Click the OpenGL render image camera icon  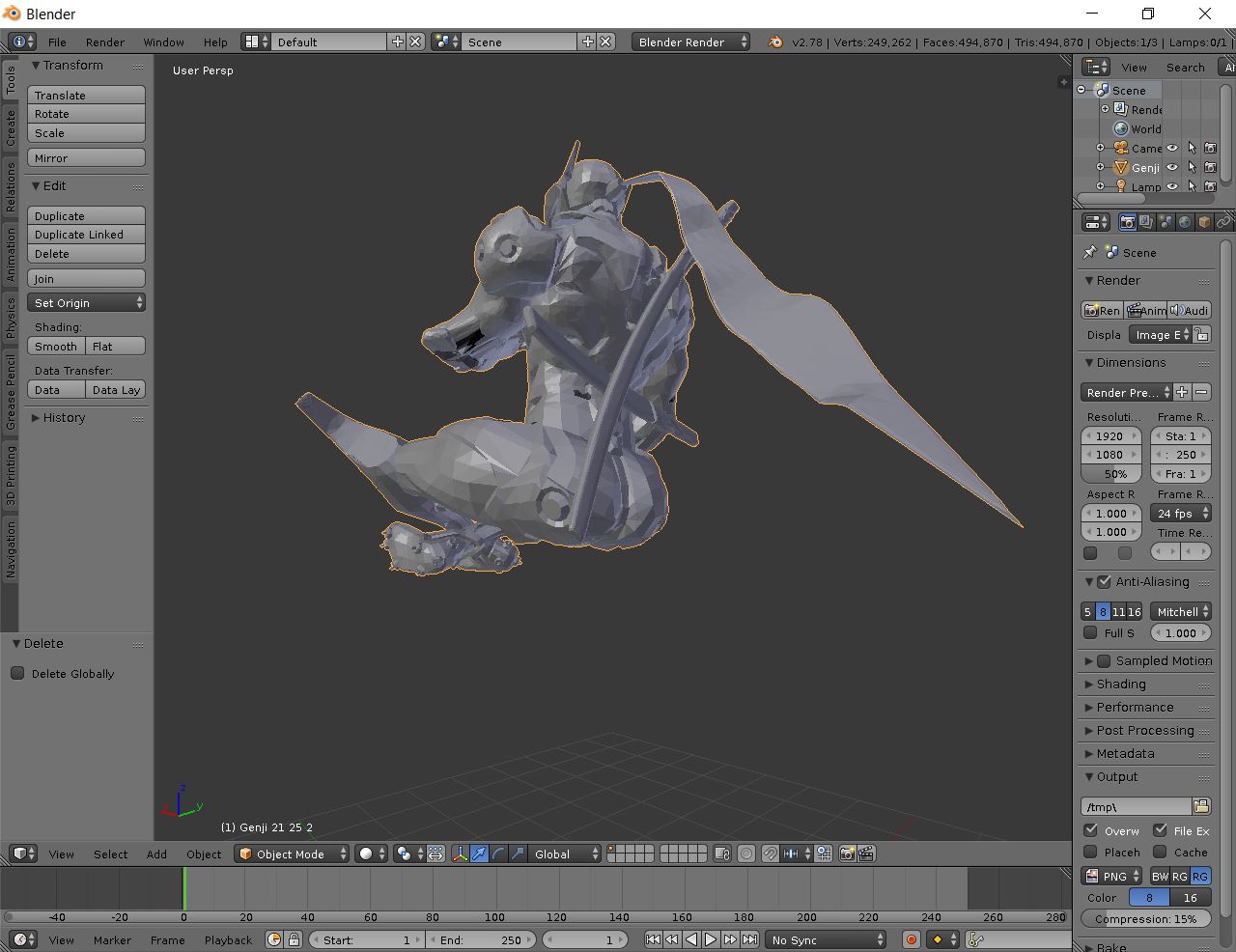pos(847,854)
